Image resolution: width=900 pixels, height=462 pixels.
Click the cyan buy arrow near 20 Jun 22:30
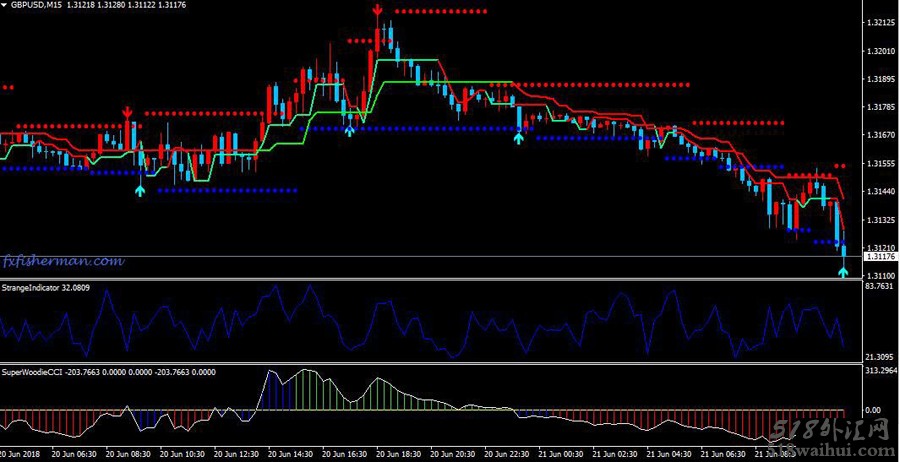[x=519, y=137]
